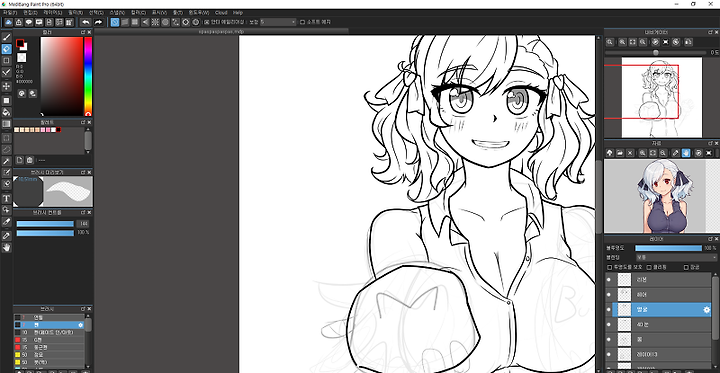Open gear settings of selected brush row
Image resolution: width=720 pixels, height=373 pixels.
81,325
